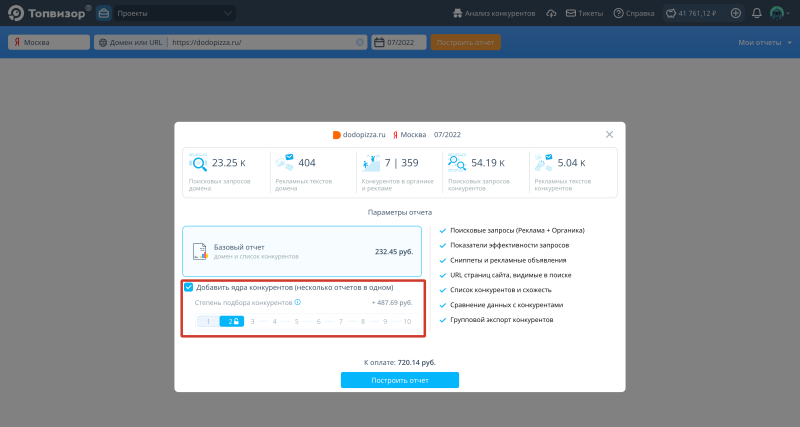
Task: Clear the URL field with X icon
Action: 360,42
